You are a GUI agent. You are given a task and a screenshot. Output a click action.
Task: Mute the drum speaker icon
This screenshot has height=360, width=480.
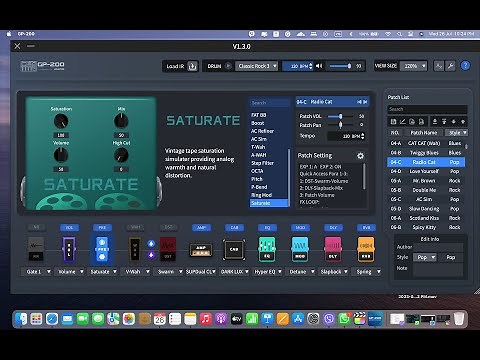pos(319,66)
